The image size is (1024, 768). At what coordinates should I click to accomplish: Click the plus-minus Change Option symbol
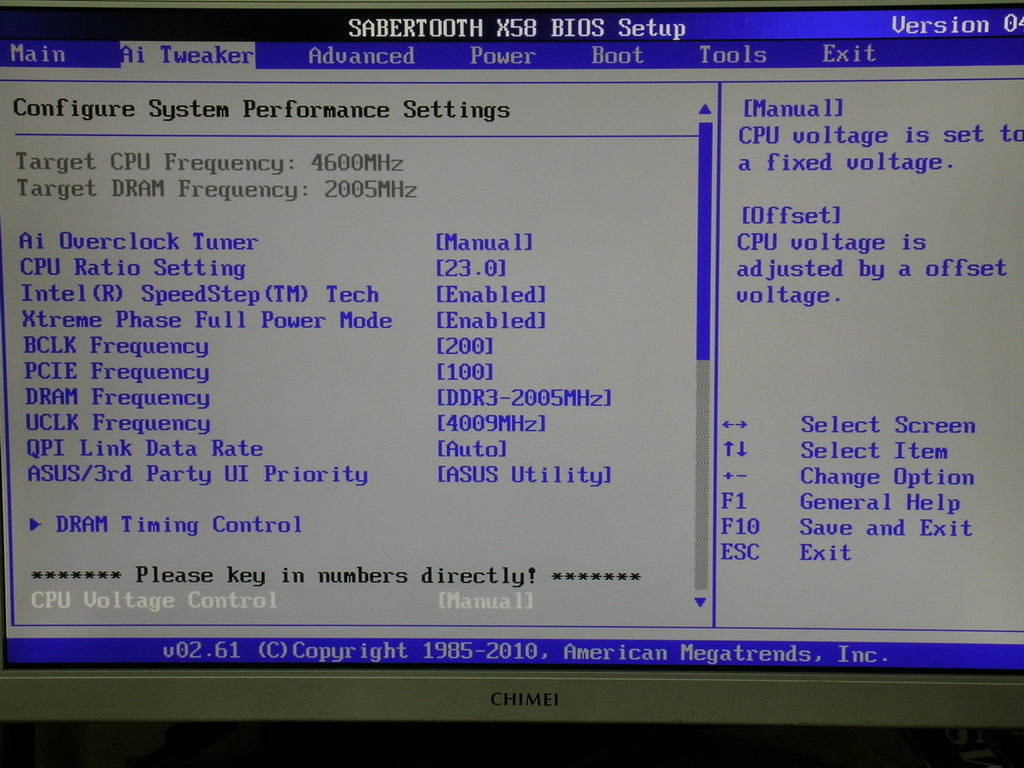pyautogui.click(x=735, y=476)
